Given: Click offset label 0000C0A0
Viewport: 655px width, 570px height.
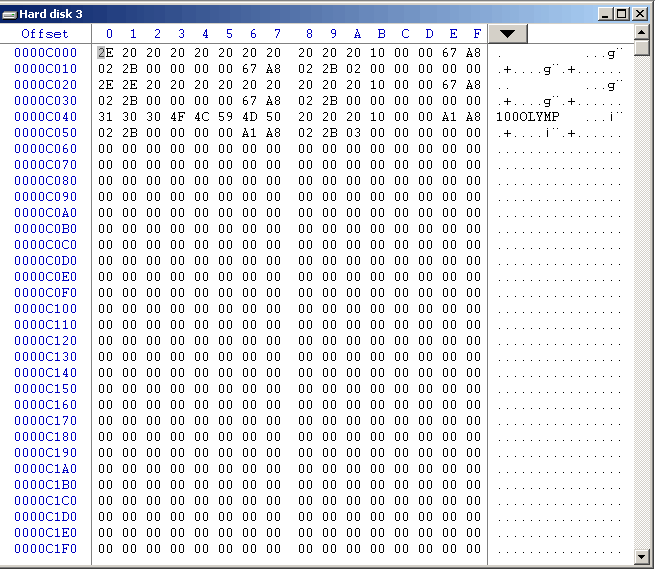Looking at the screenshot, I should [46, 213].
